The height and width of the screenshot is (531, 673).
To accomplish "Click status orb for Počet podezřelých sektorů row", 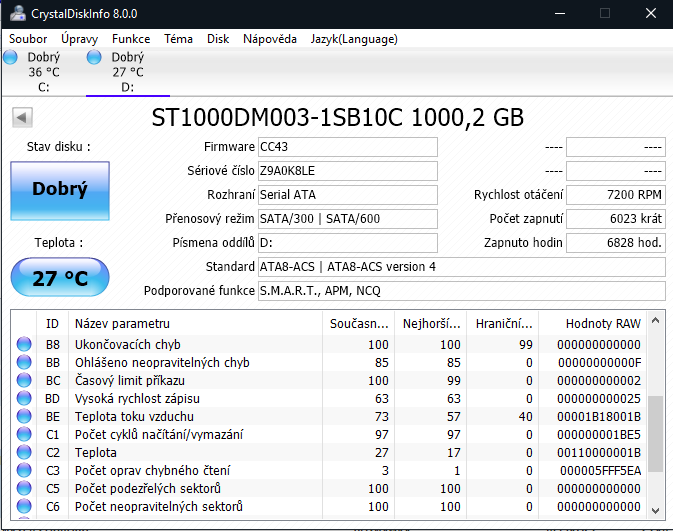I will (24, 489).
